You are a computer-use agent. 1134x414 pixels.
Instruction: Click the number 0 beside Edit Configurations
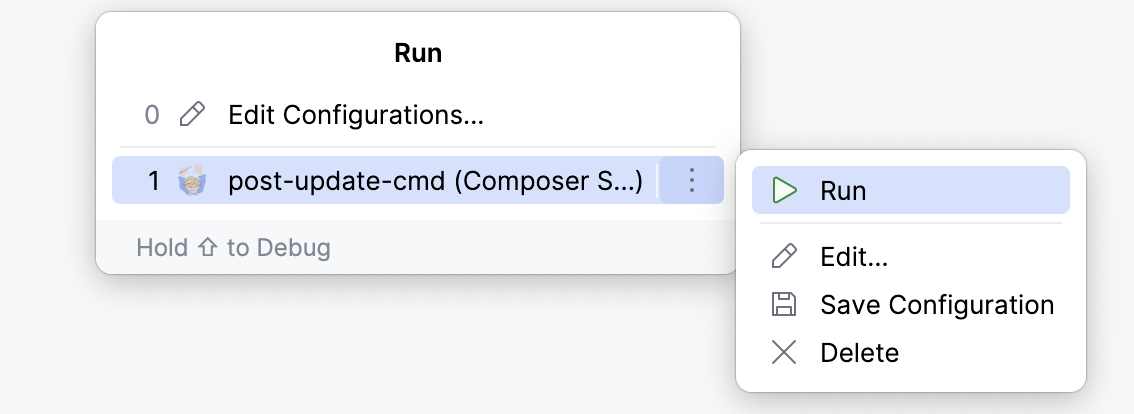pos(152,116)
